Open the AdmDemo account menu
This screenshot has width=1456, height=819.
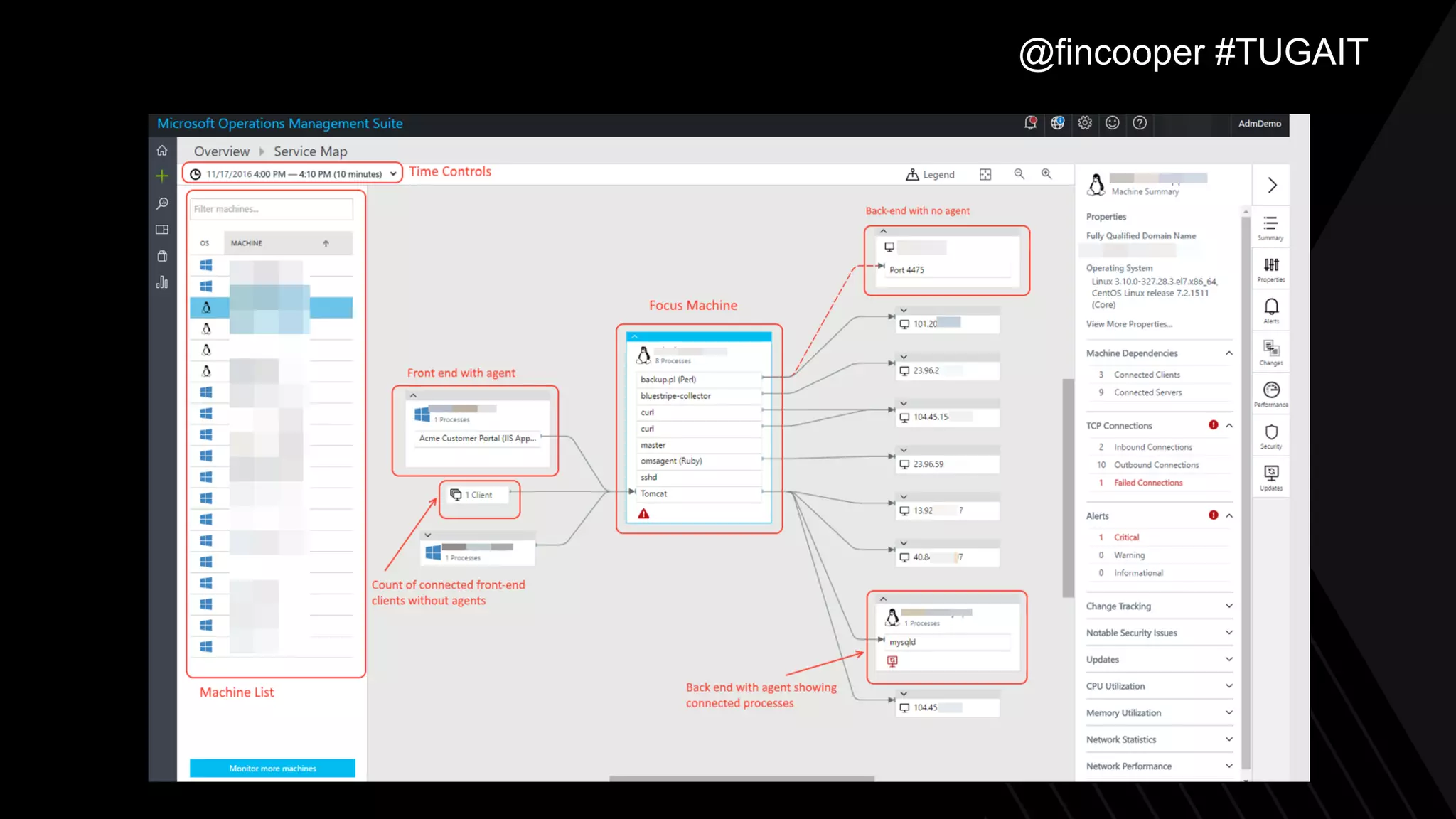(x=1260, y=124)
